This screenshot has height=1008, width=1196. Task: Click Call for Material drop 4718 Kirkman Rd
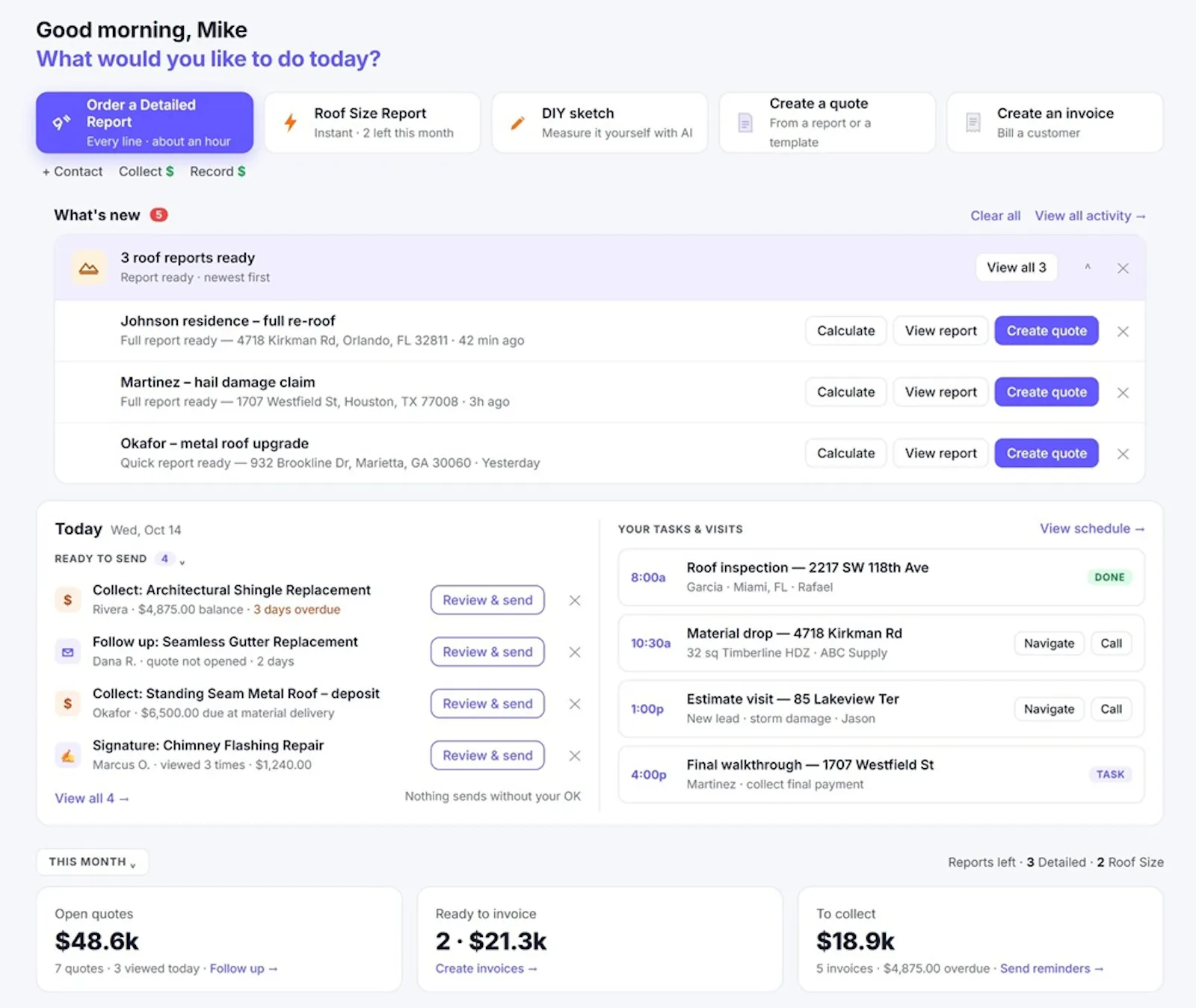click(x=1111, y=643)
